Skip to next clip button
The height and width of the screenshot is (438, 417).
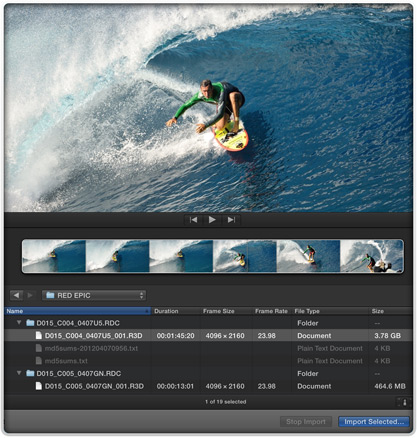coord(231,220)
